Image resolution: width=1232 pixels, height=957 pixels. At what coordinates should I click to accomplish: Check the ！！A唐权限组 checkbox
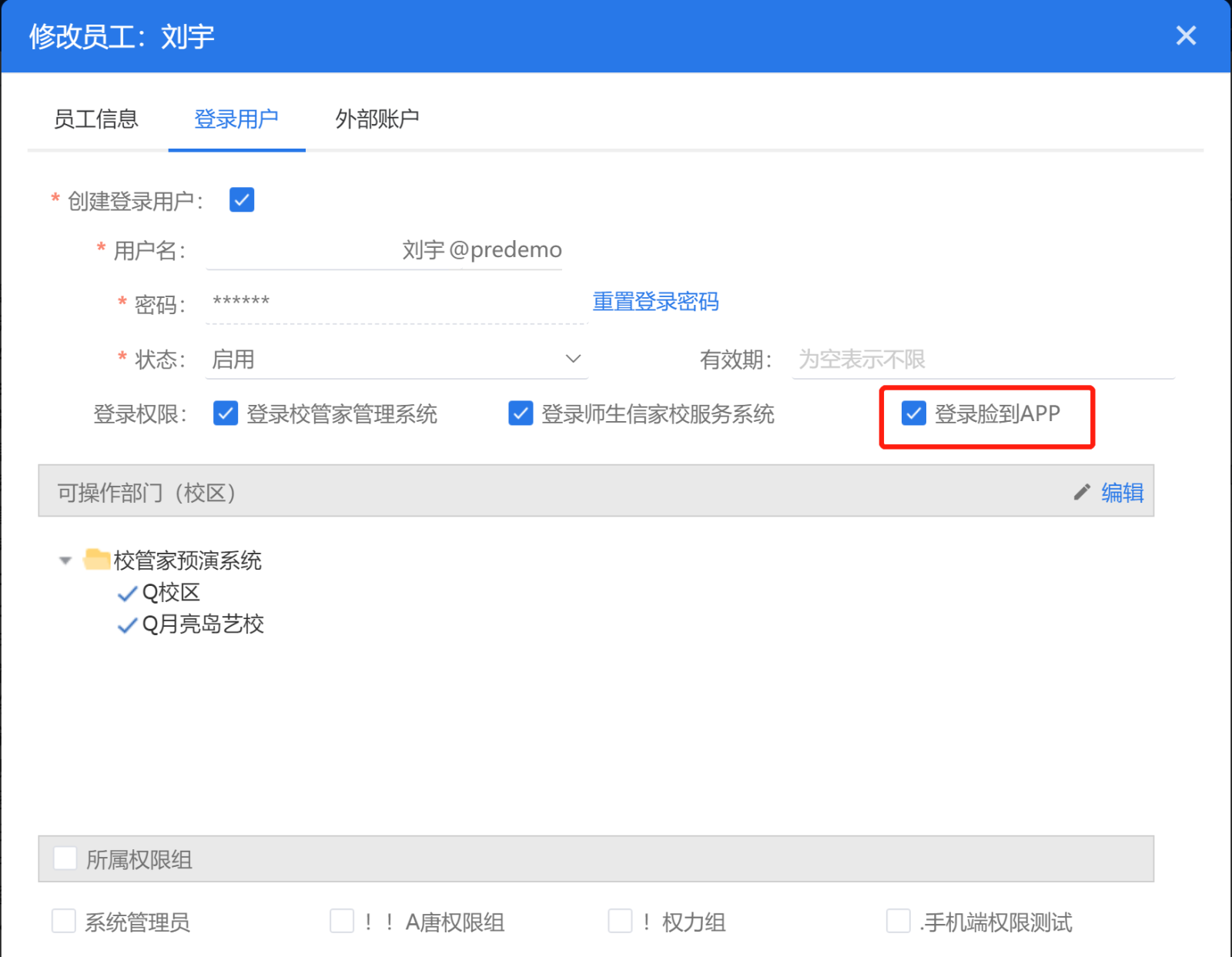click(x=342, y=921)
